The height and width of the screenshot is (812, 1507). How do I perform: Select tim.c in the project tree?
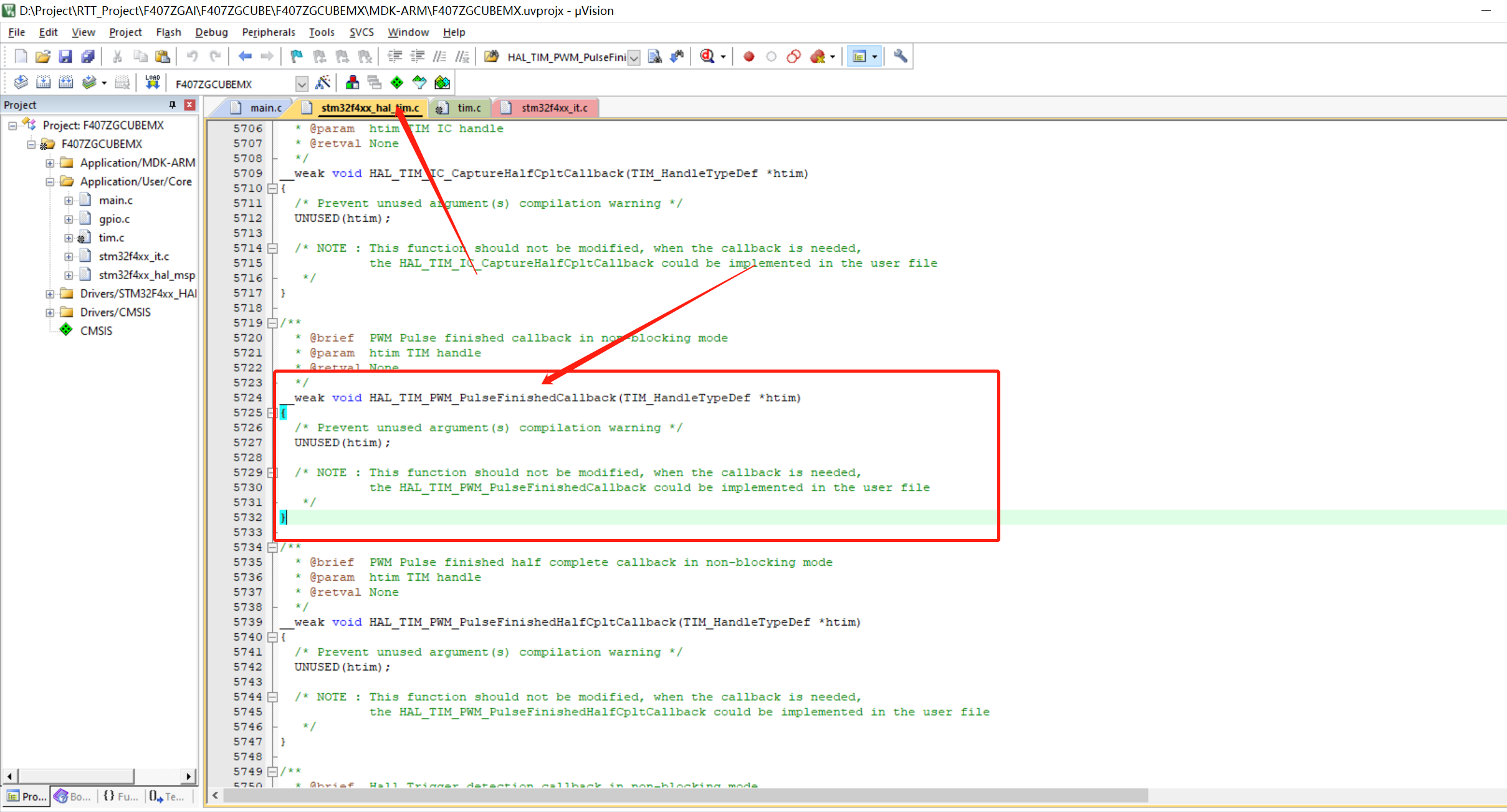click(x=111, y=237)
